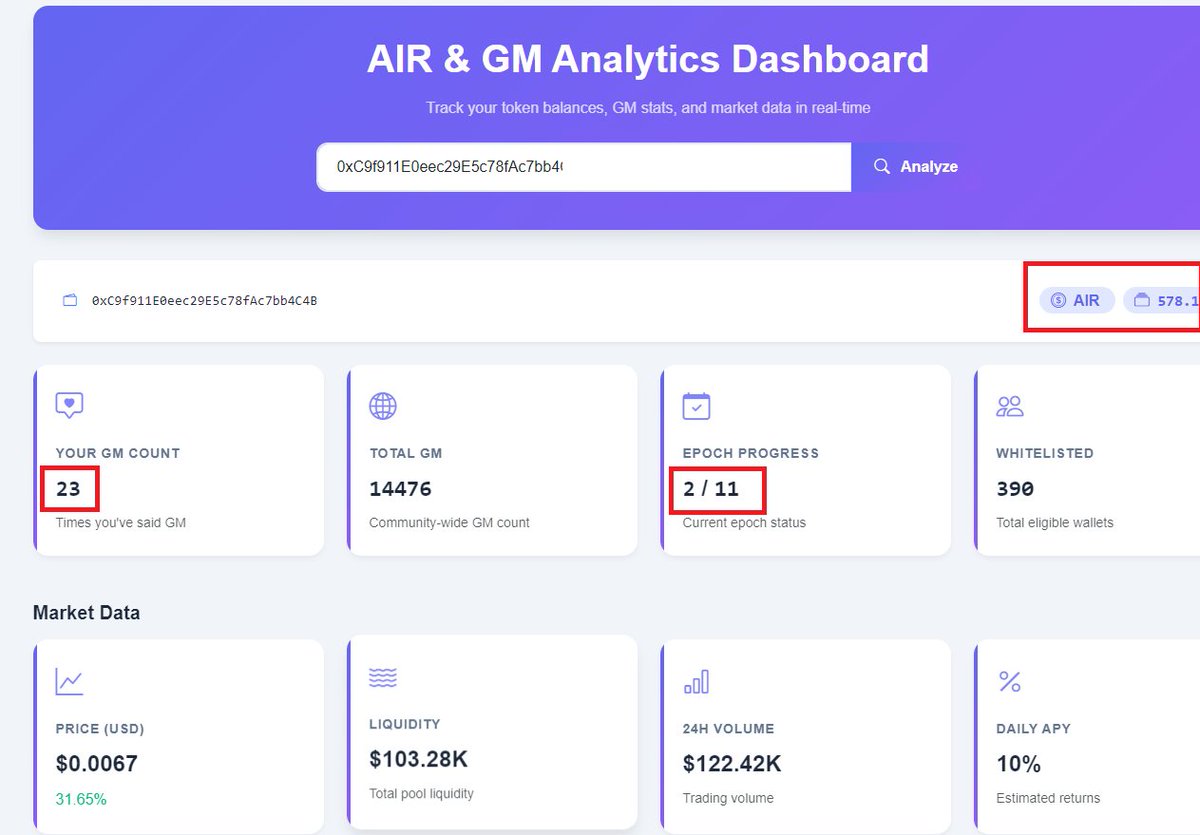Screen dimensions: 1200x835
Task: Click the DAILY APY label
Action: point(1034,729)
